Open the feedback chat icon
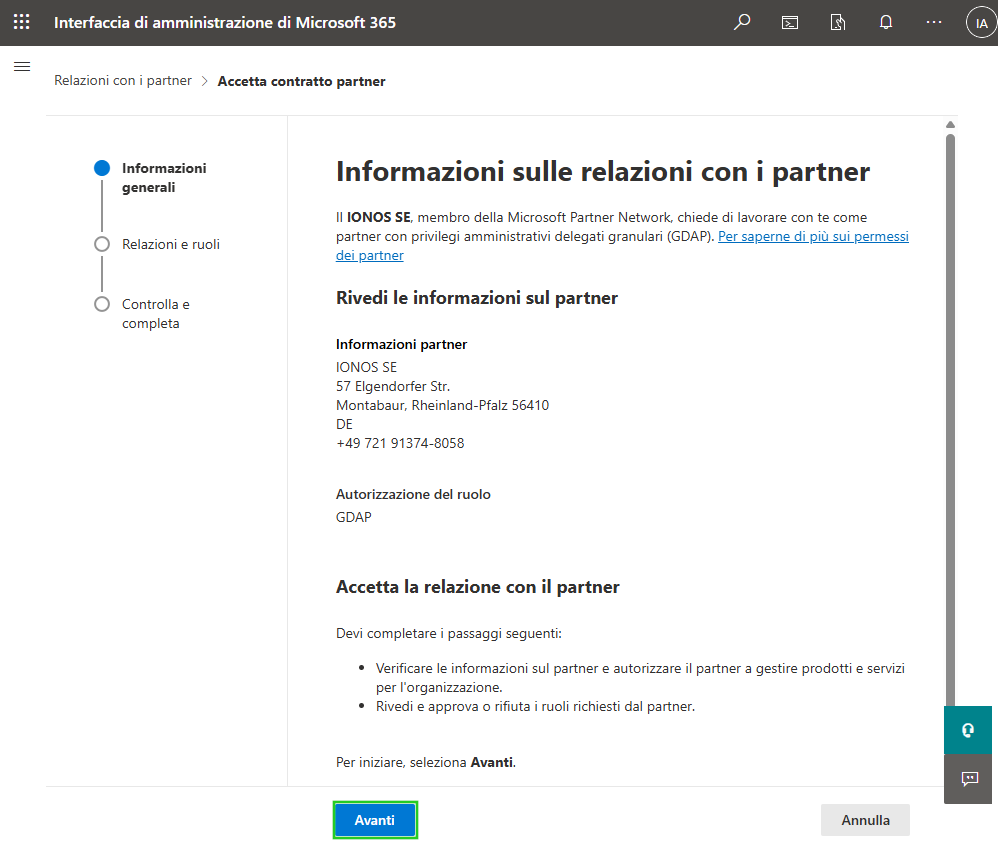The width and height of the screenshot is (998, 848). coord(968,779)
